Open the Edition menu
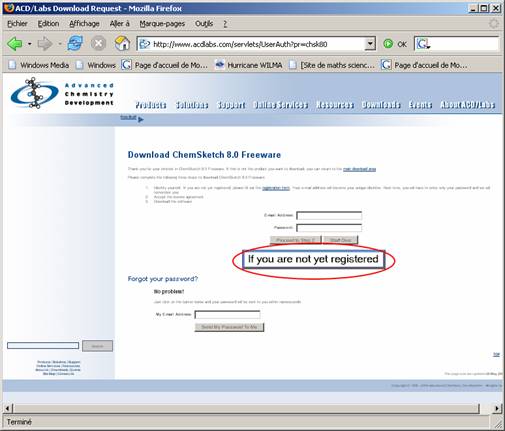The height and width of the screenshot is (431, 505). pyautogui.click(x=48, y=24)
